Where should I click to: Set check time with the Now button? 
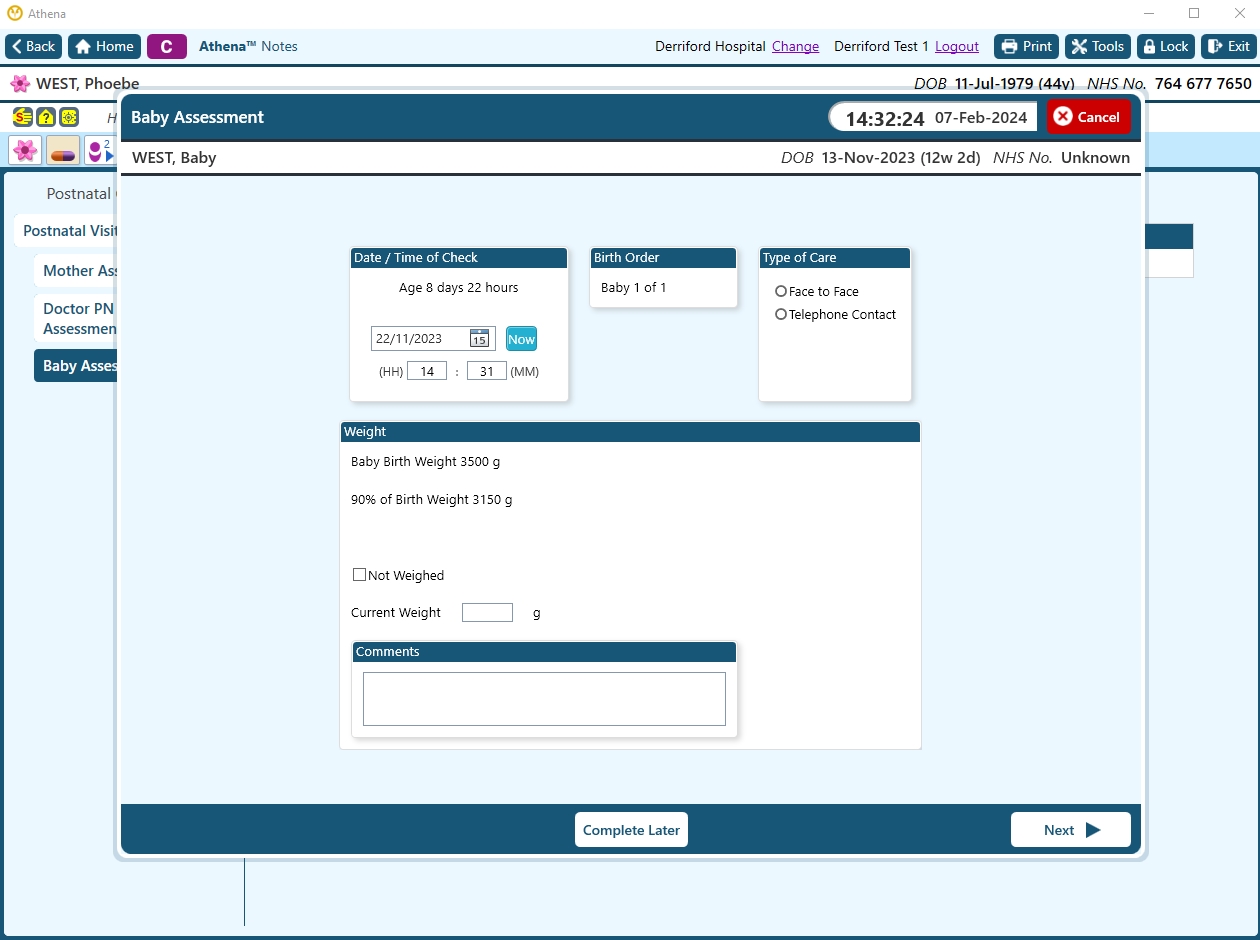point(521,339)
